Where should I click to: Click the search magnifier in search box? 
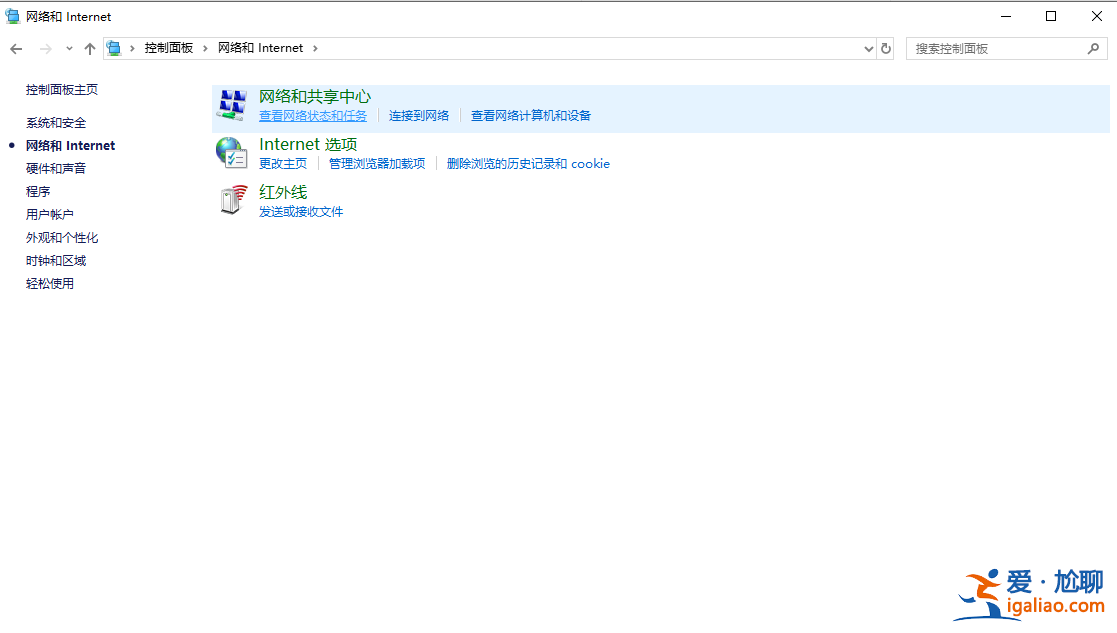point(1093,47)
